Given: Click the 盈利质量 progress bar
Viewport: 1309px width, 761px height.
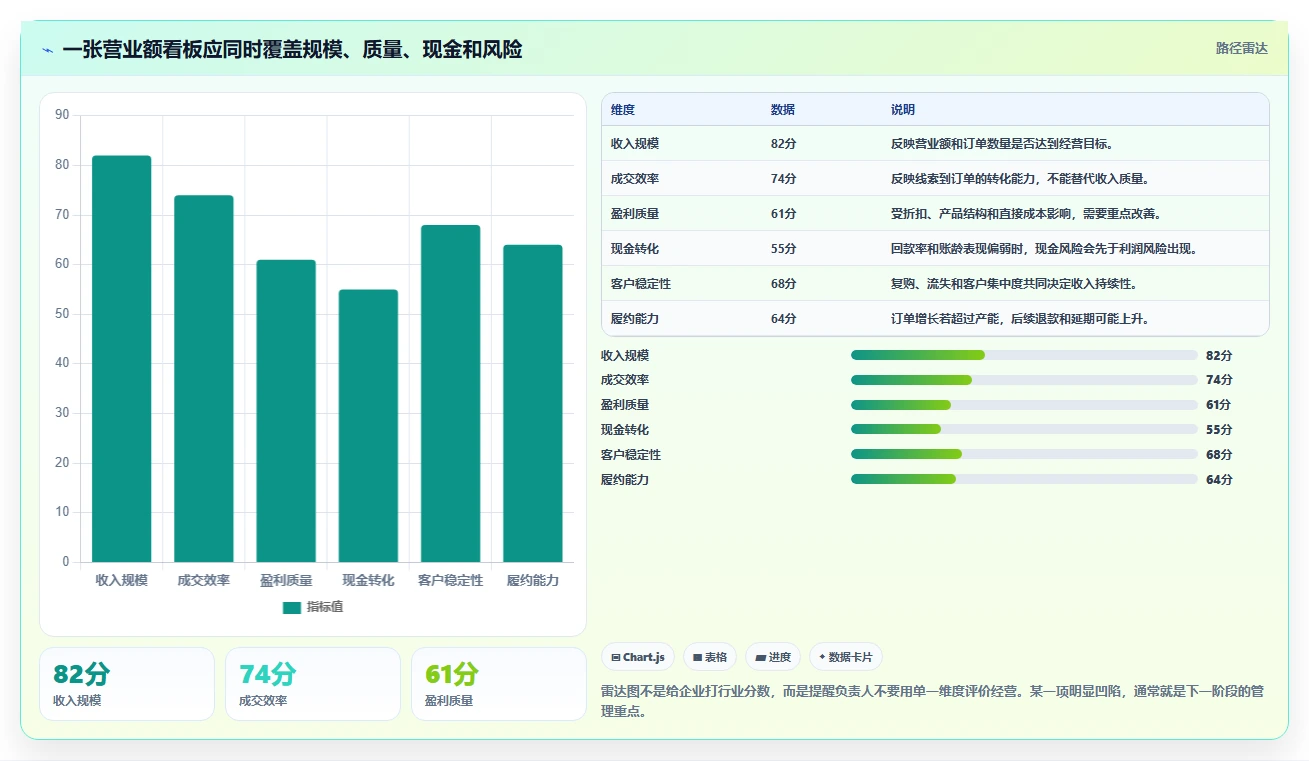Looking at the screenshot, I should click(x=1024, y=405).
